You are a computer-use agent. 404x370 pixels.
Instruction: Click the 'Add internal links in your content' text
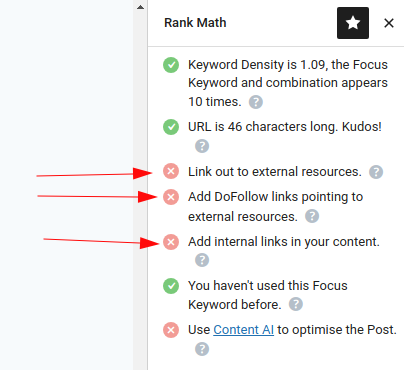(x=284, y=242)
